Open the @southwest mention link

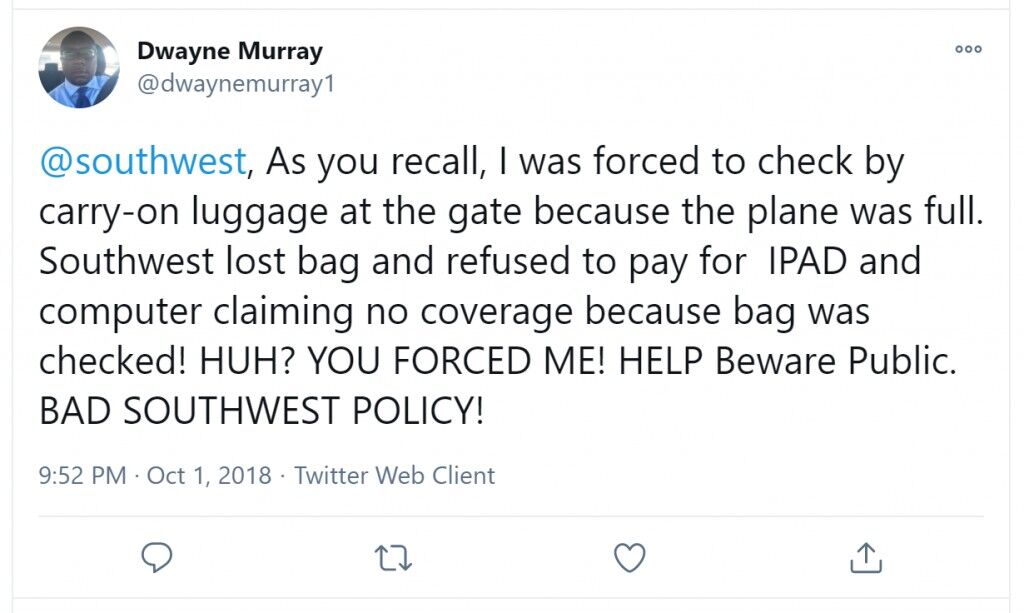coord(143,161)
